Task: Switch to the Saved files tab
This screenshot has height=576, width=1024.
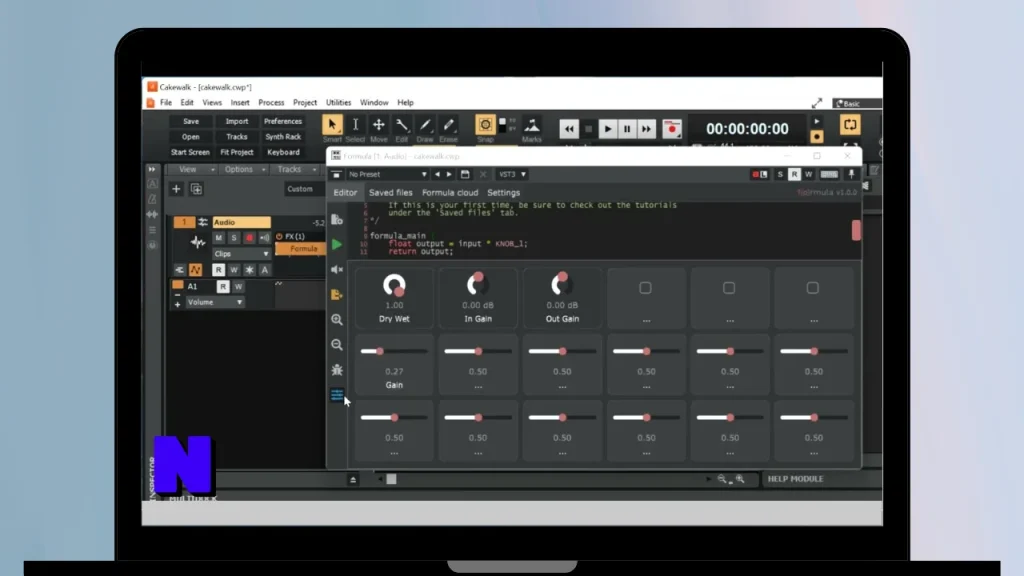Action: tap(391, 193)
